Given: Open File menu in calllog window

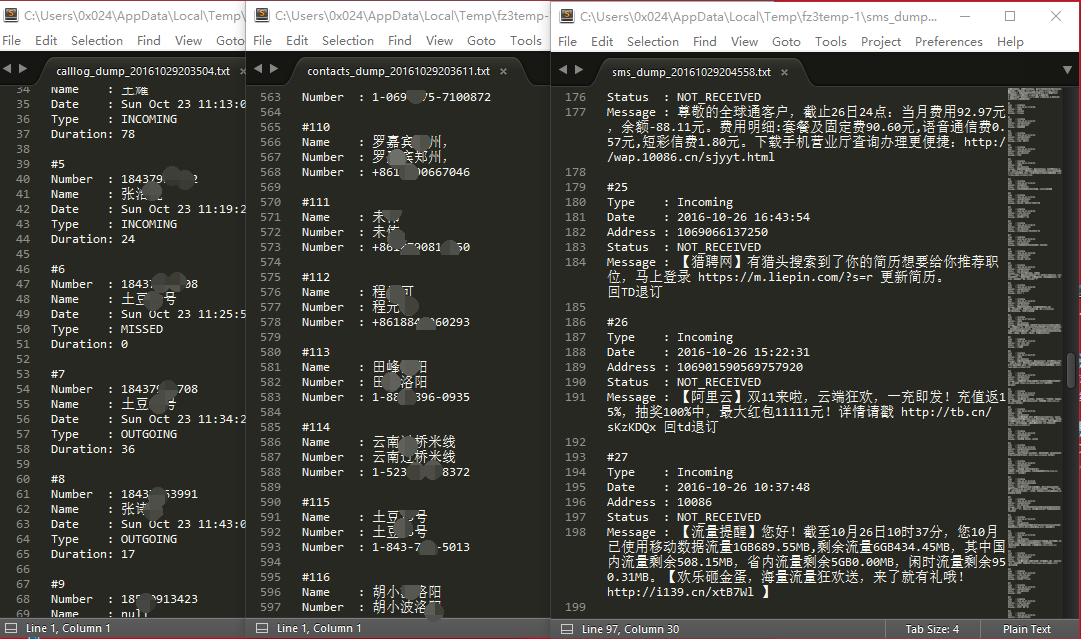Looking at the screenshot, I should [x=11, y=41].
